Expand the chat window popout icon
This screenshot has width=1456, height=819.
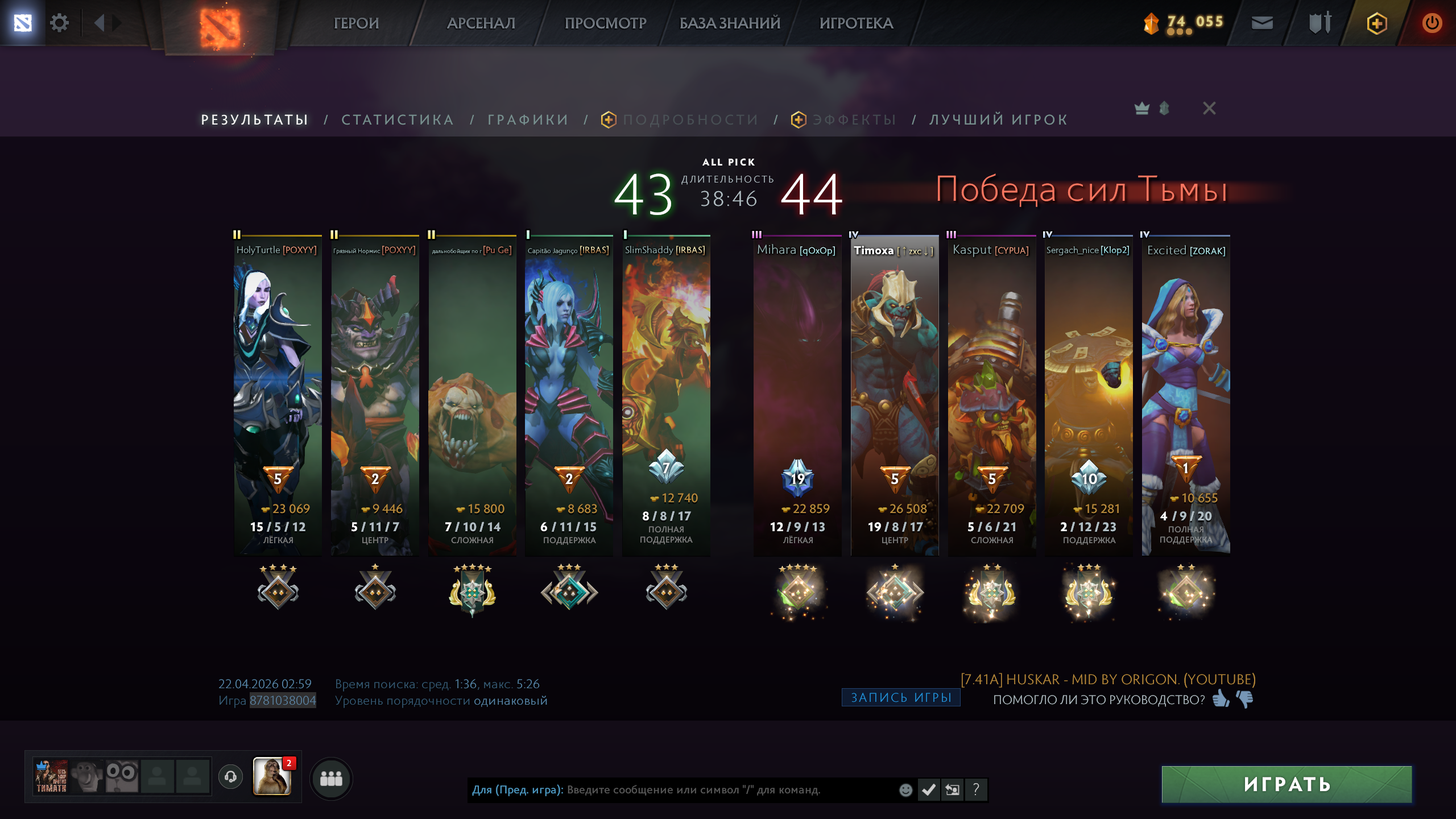952,789
